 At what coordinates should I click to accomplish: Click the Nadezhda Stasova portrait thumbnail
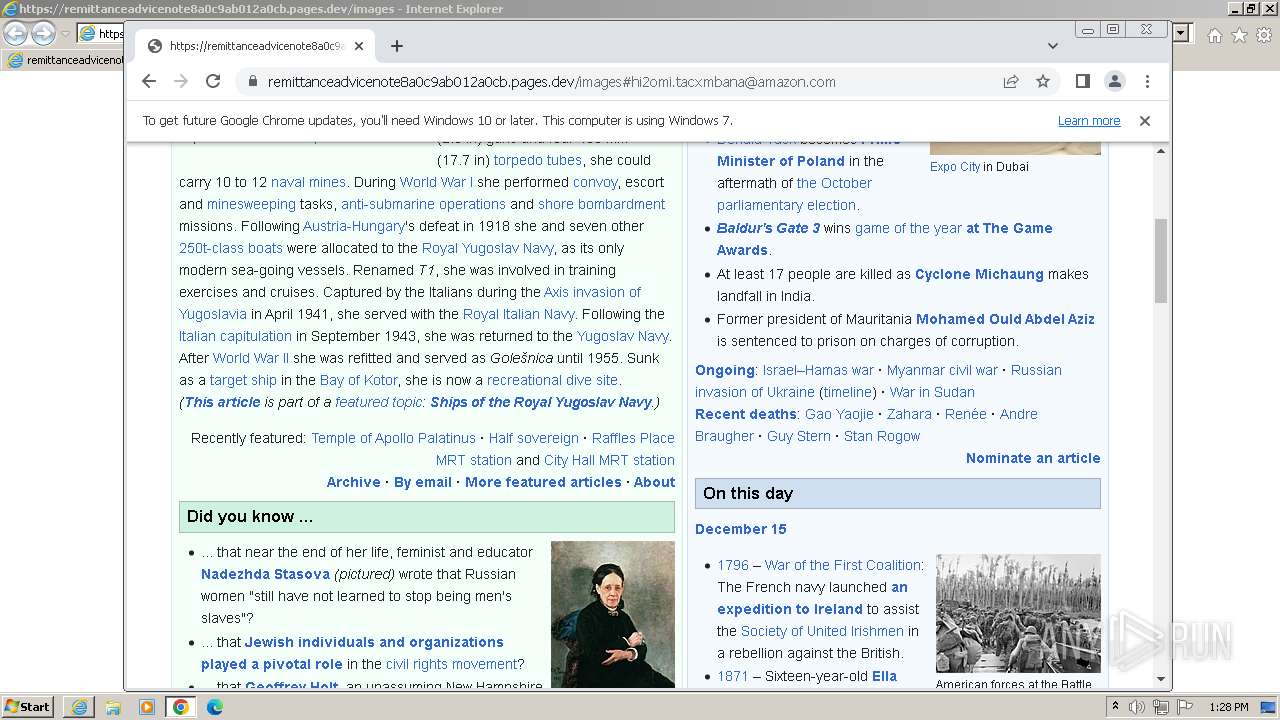613,614
